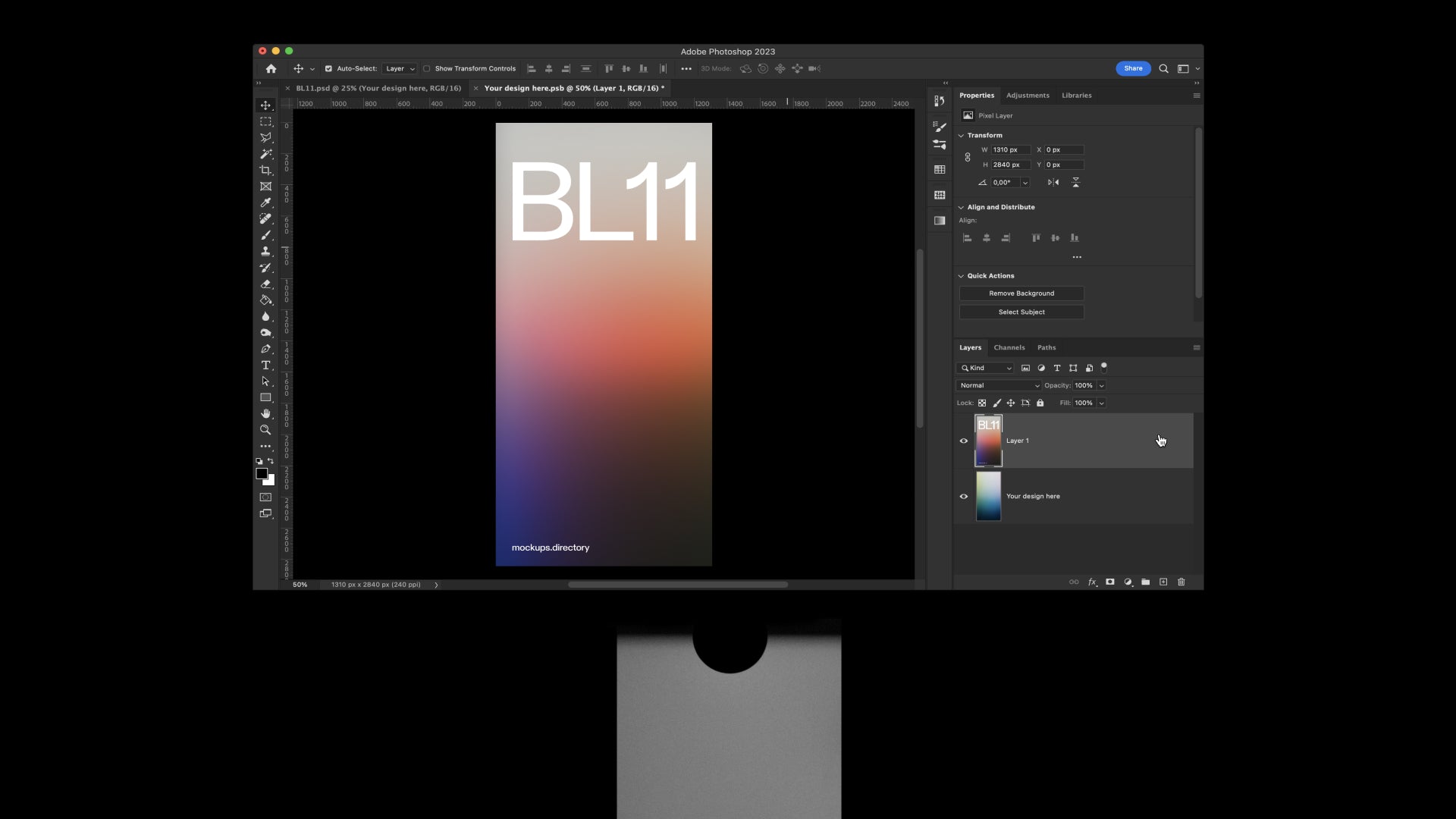Set the foreground color swatch

262,474
